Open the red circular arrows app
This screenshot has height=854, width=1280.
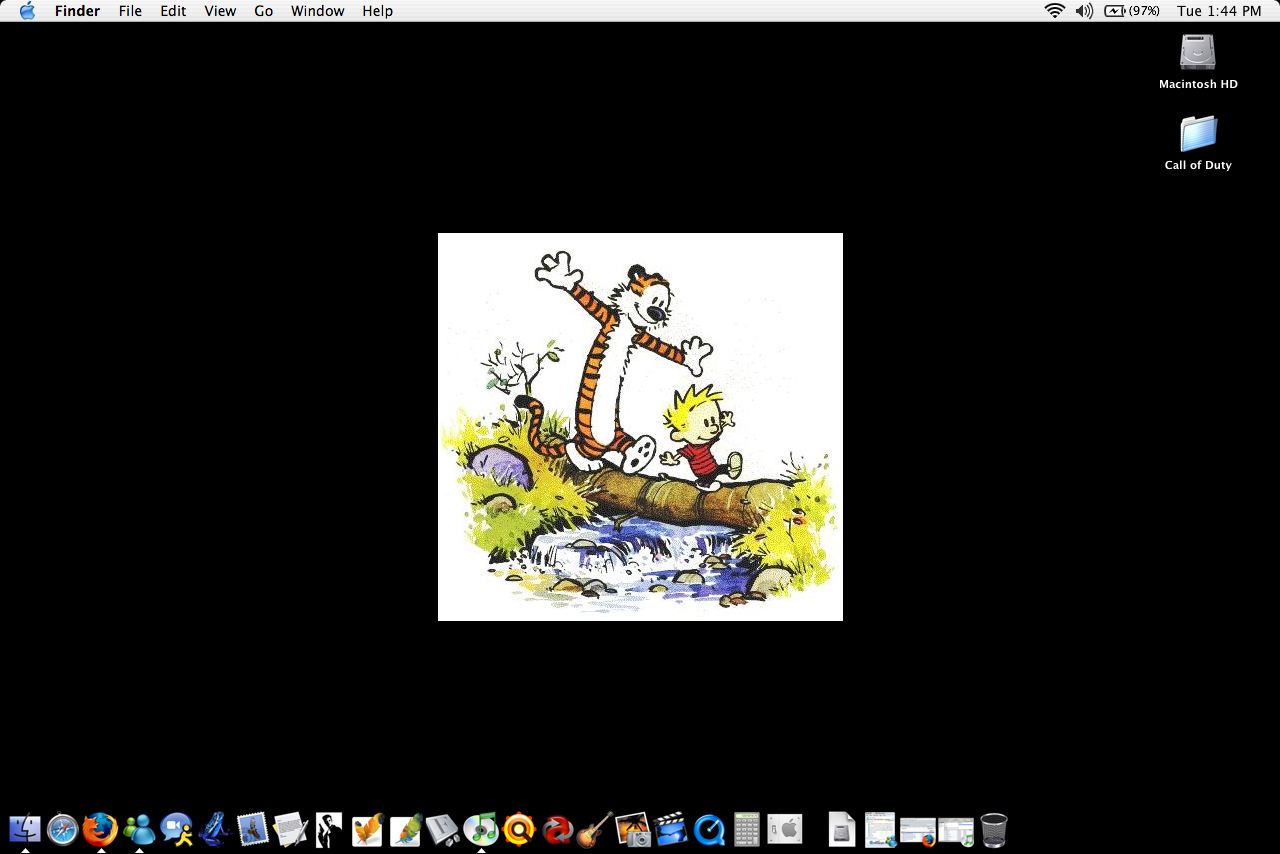point(557,829)
